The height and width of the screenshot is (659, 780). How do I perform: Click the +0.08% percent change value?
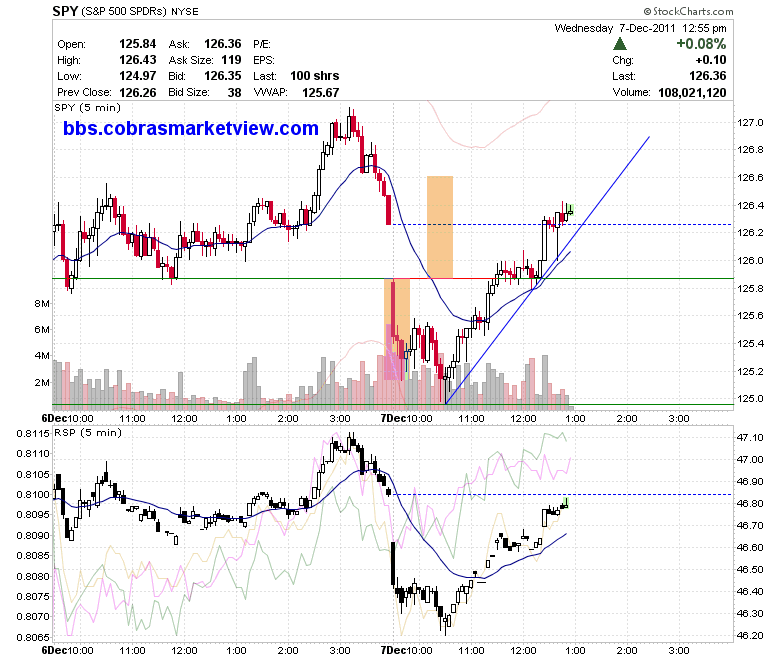coord(701,44)
